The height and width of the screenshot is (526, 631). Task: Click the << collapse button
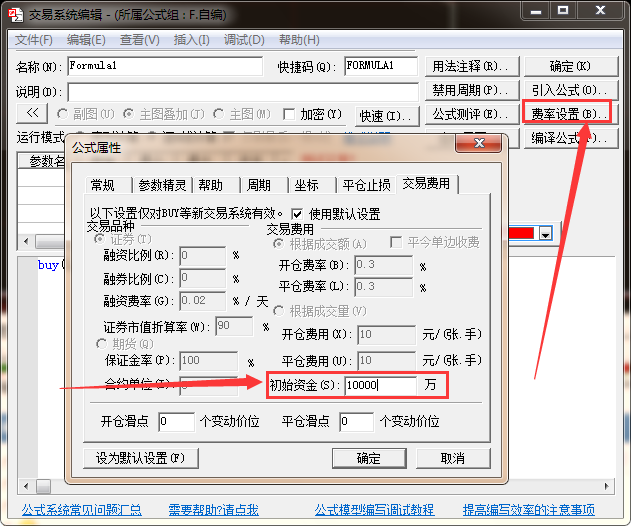click(x=32, y=114)
